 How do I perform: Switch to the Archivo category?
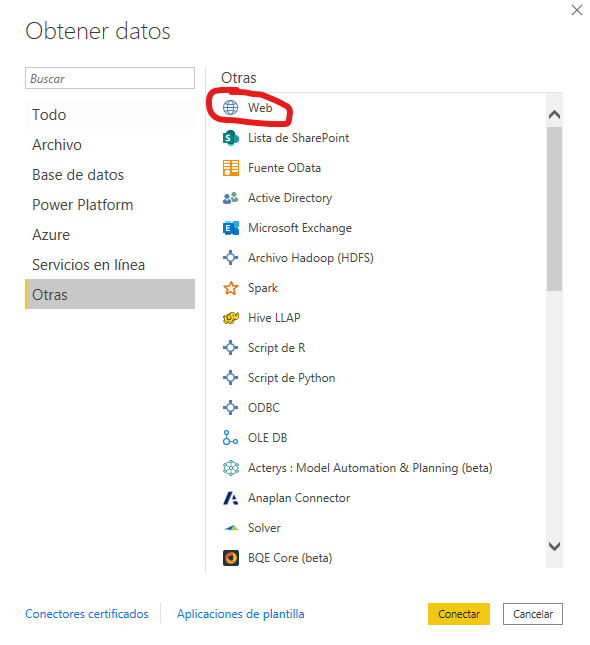tap(110, 145)
